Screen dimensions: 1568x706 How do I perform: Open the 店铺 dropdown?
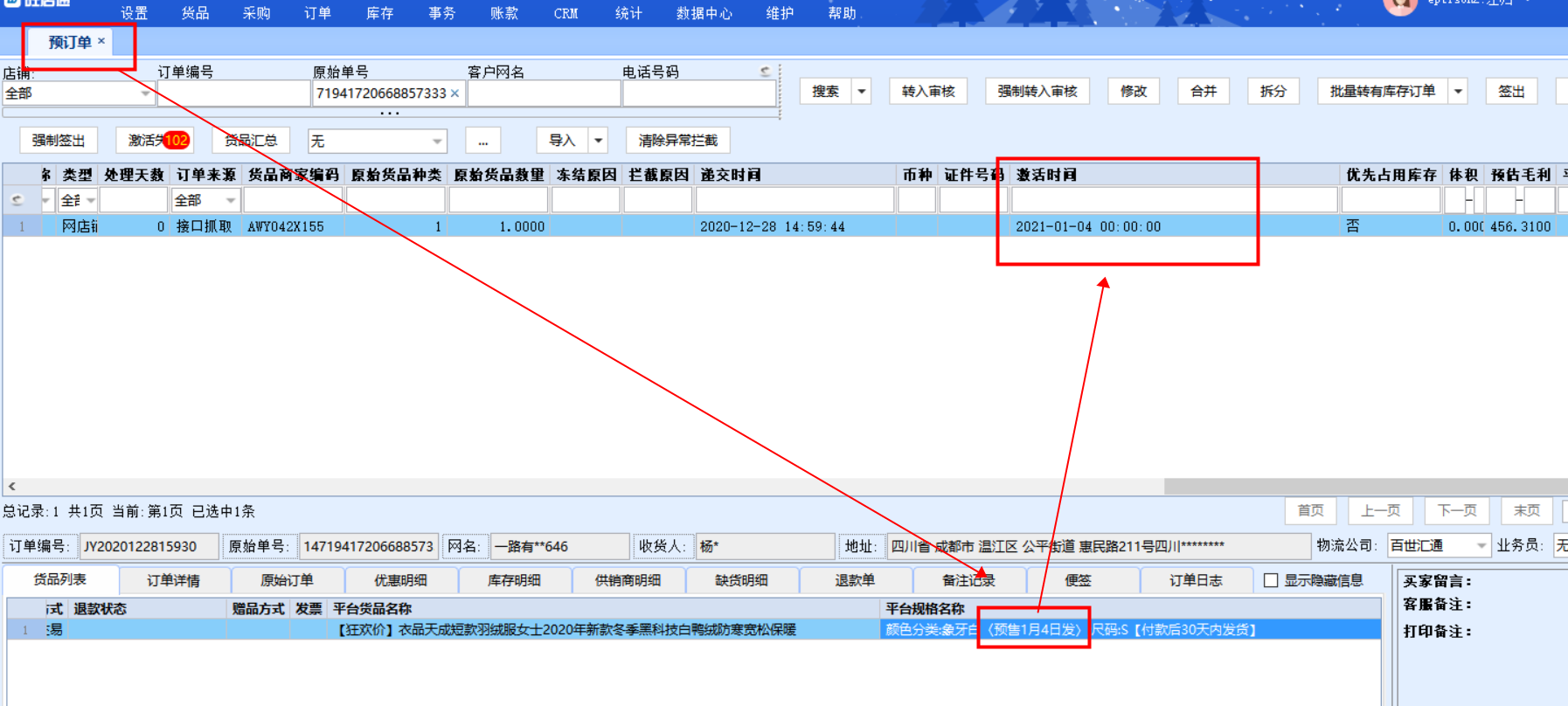[145, 93]
